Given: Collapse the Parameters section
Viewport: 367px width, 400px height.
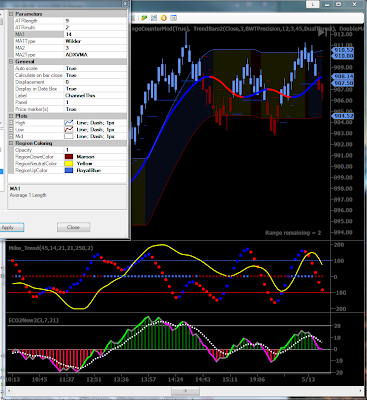Looking at the screenshot, I should tap(11, 14).
